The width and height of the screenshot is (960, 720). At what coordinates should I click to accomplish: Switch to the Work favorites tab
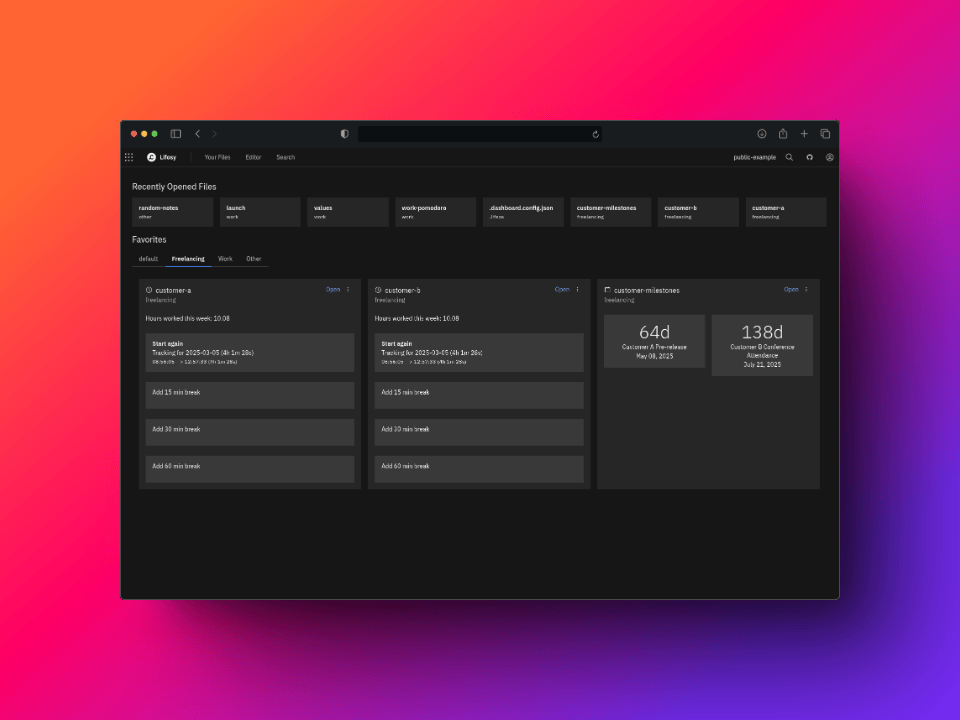(225, 258)
